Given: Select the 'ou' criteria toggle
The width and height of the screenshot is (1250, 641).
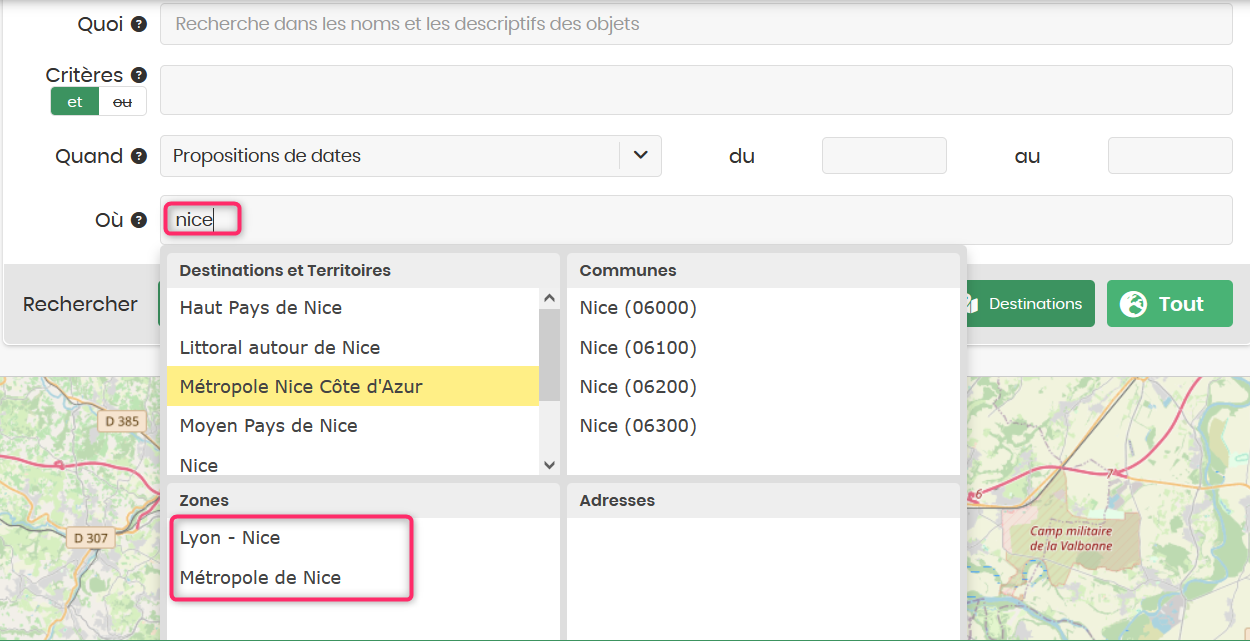Looking at the screenshot, I should (x=122, y=102).
